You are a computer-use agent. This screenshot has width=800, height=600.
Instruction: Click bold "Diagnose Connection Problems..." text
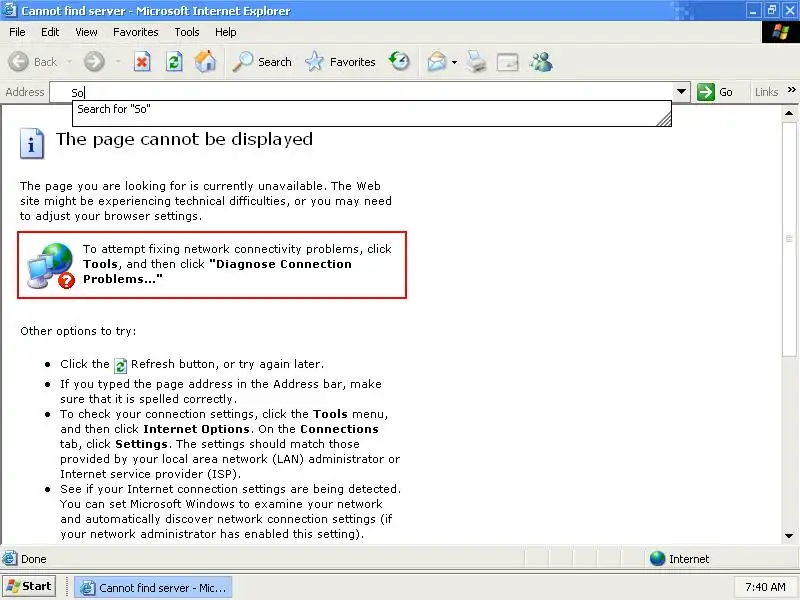[x=217, y=271]
